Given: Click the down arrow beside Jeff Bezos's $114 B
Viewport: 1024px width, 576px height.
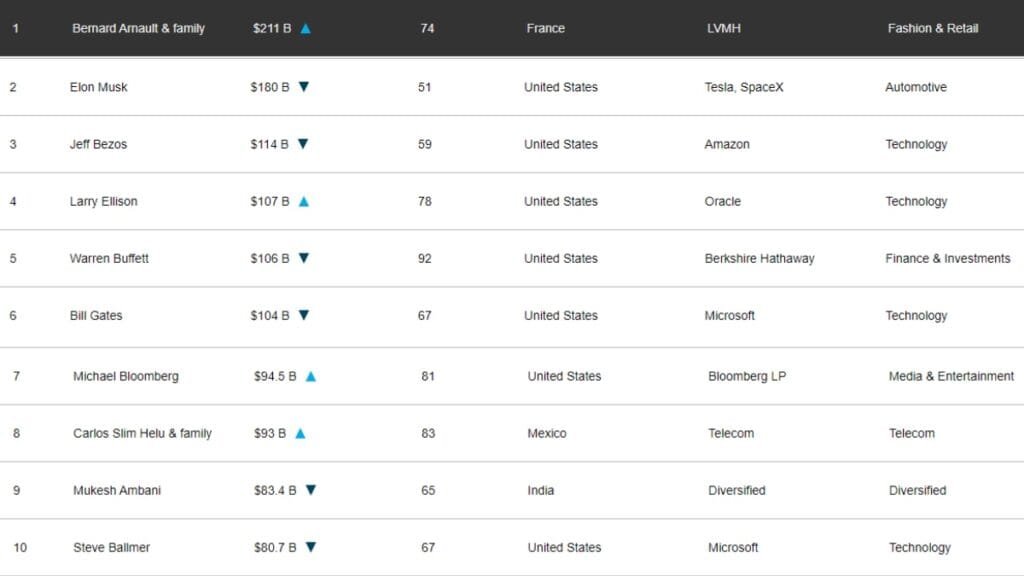Looking at the screenshot, I should 303,144.
